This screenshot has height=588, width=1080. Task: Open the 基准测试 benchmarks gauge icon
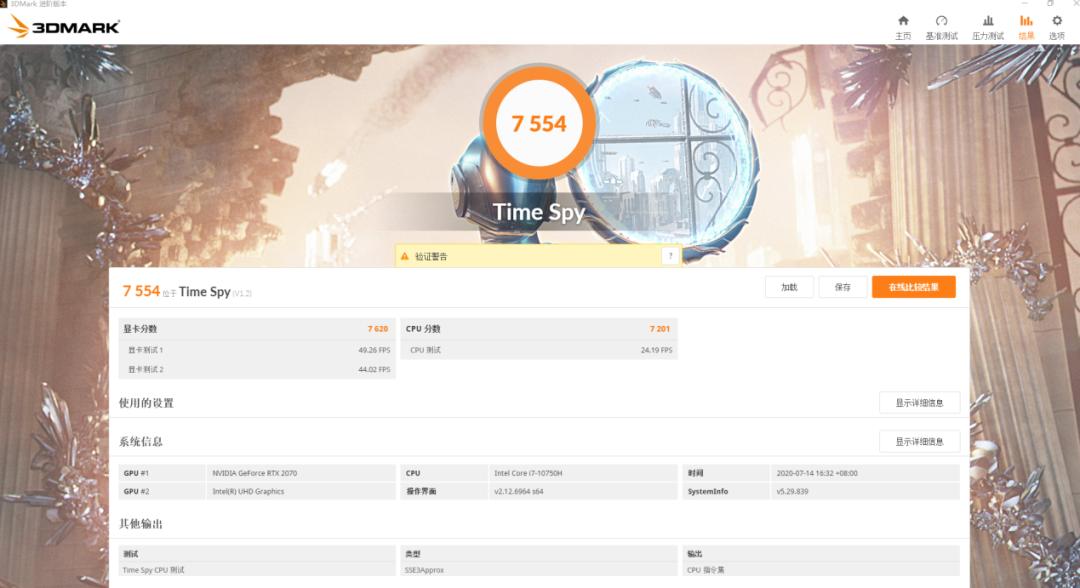point(942,21)
